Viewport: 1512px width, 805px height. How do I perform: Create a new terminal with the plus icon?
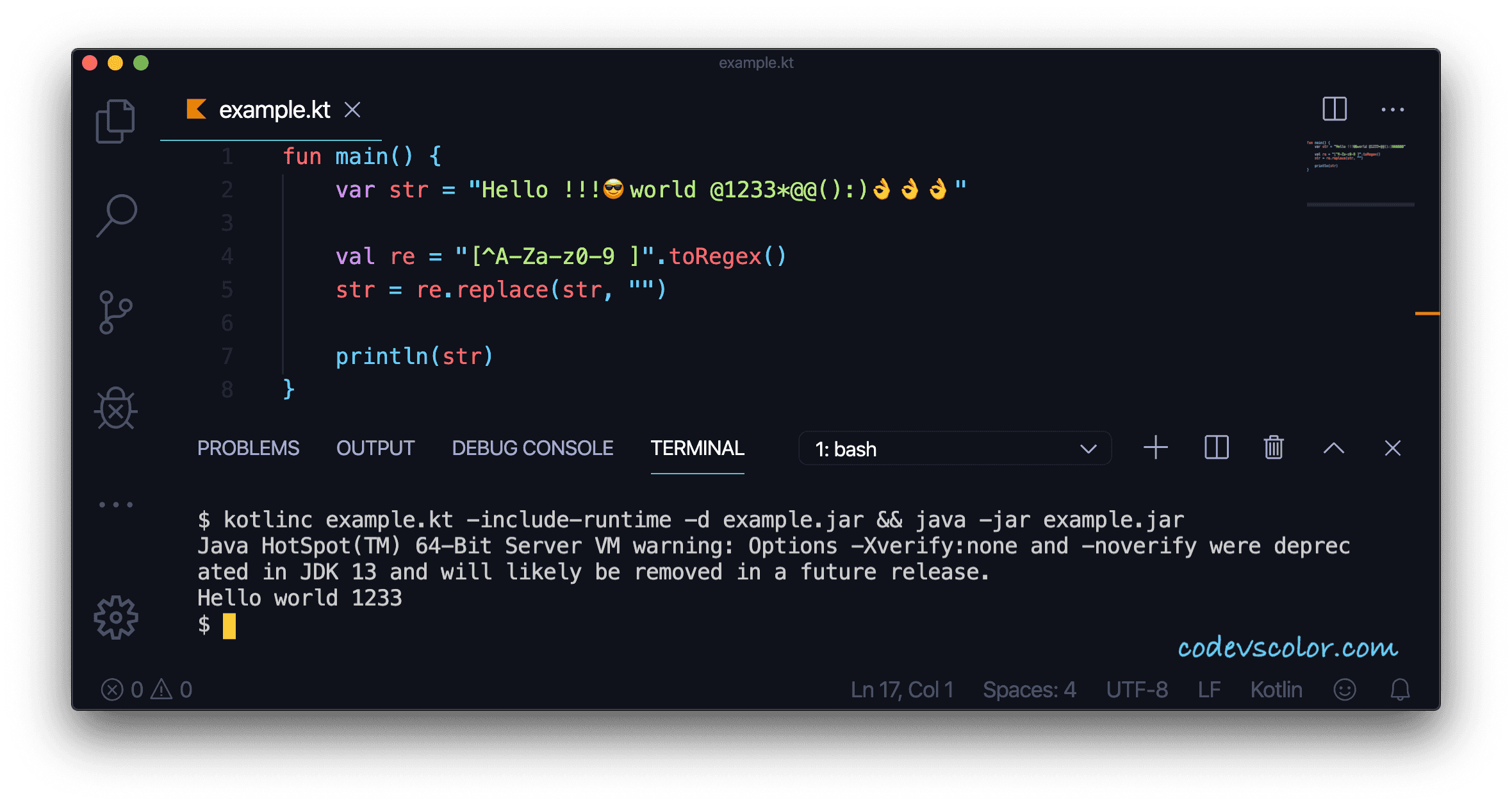coord(1155,448)
